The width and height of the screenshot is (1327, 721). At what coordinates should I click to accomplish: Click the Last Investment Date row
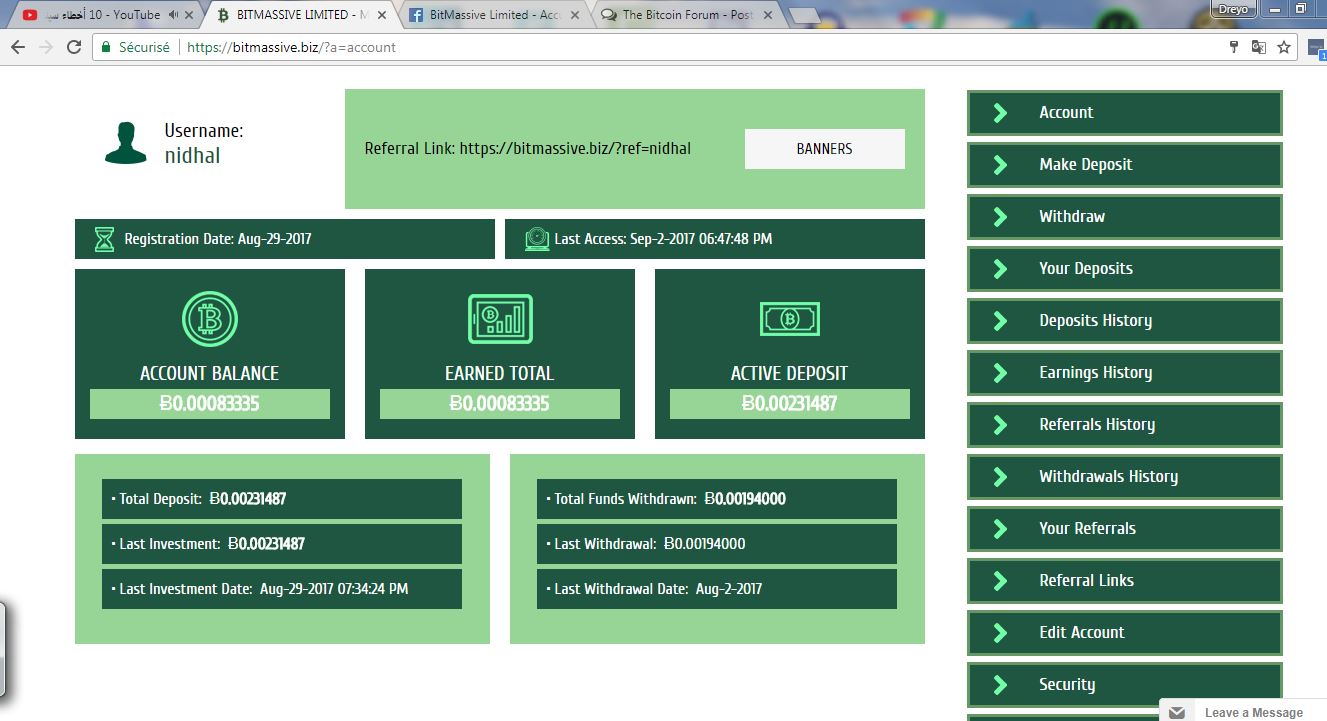tap(282, 589)
